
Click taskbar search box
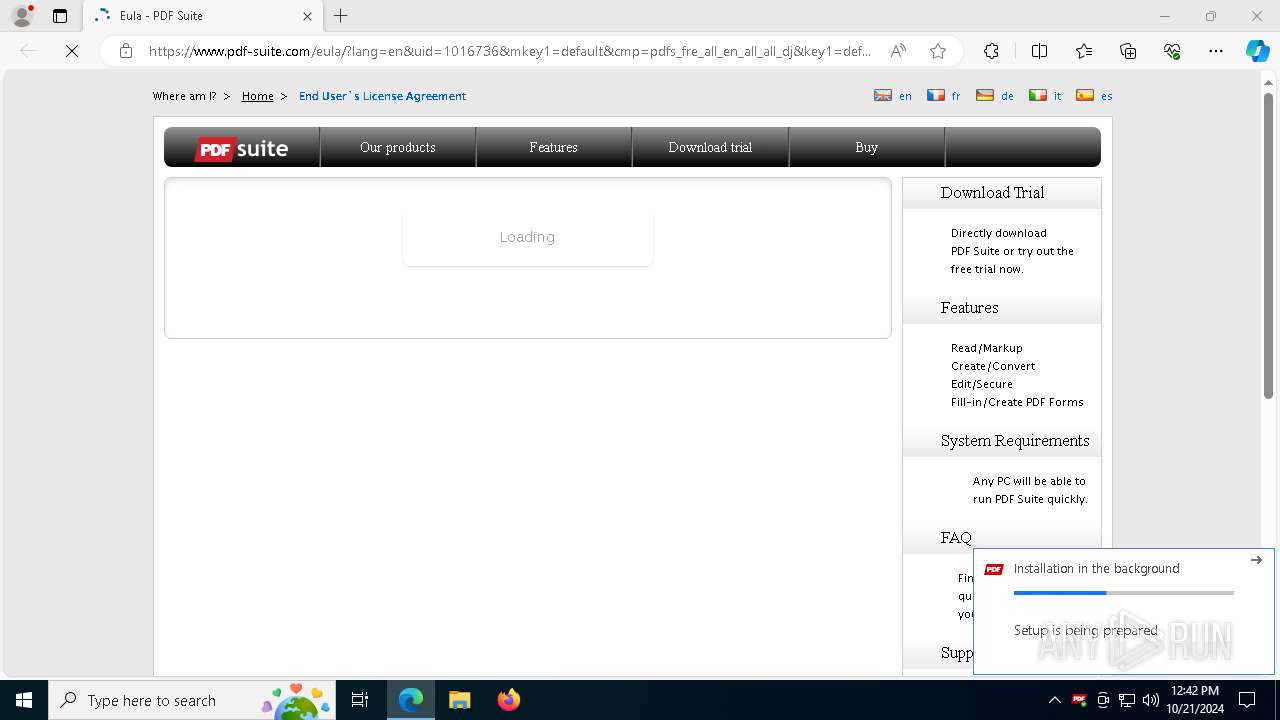coord(194,700)
